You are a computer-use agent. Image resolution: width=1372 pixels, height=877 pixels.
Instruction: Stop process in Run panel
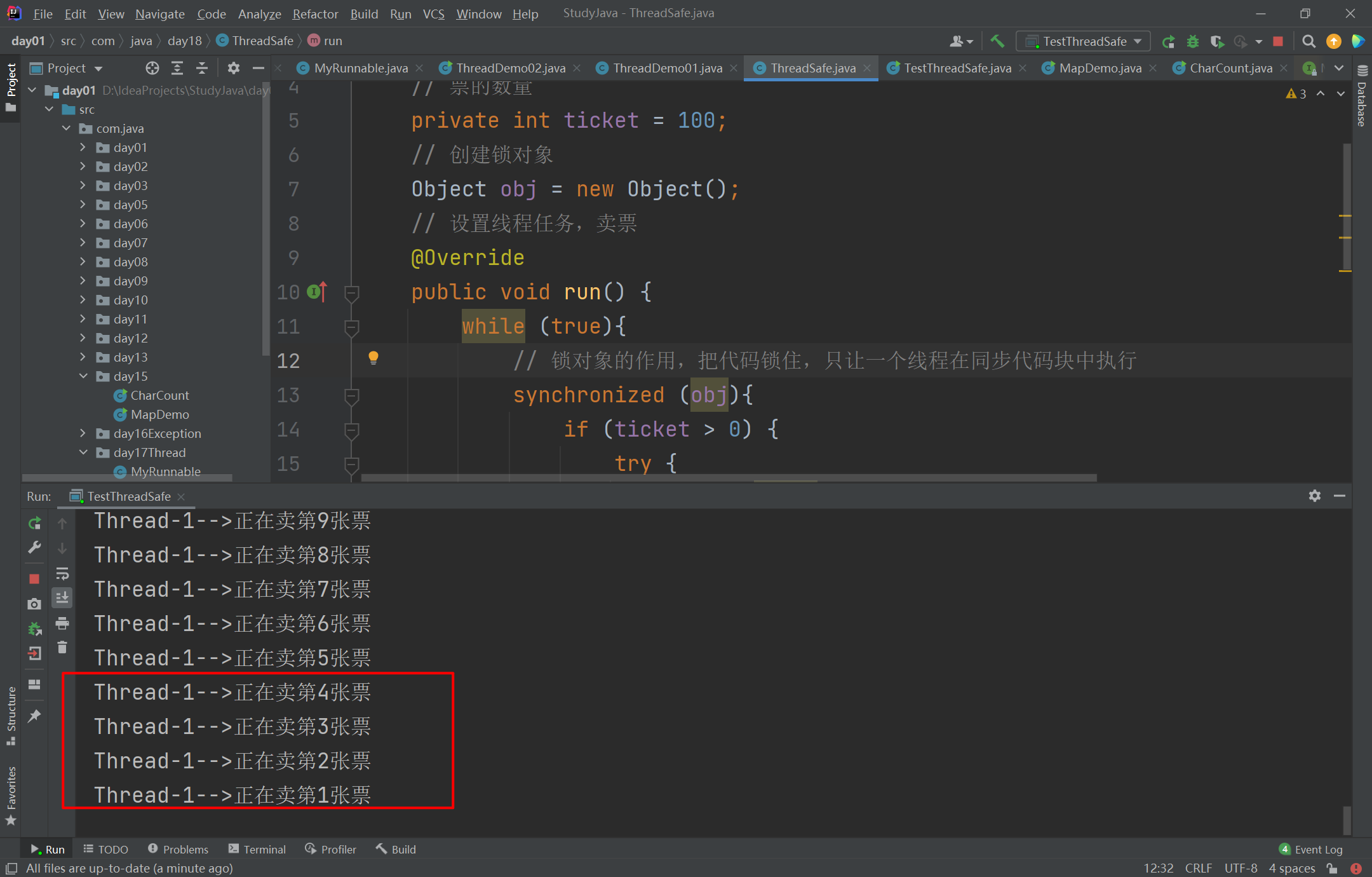(x=34, y=578)
